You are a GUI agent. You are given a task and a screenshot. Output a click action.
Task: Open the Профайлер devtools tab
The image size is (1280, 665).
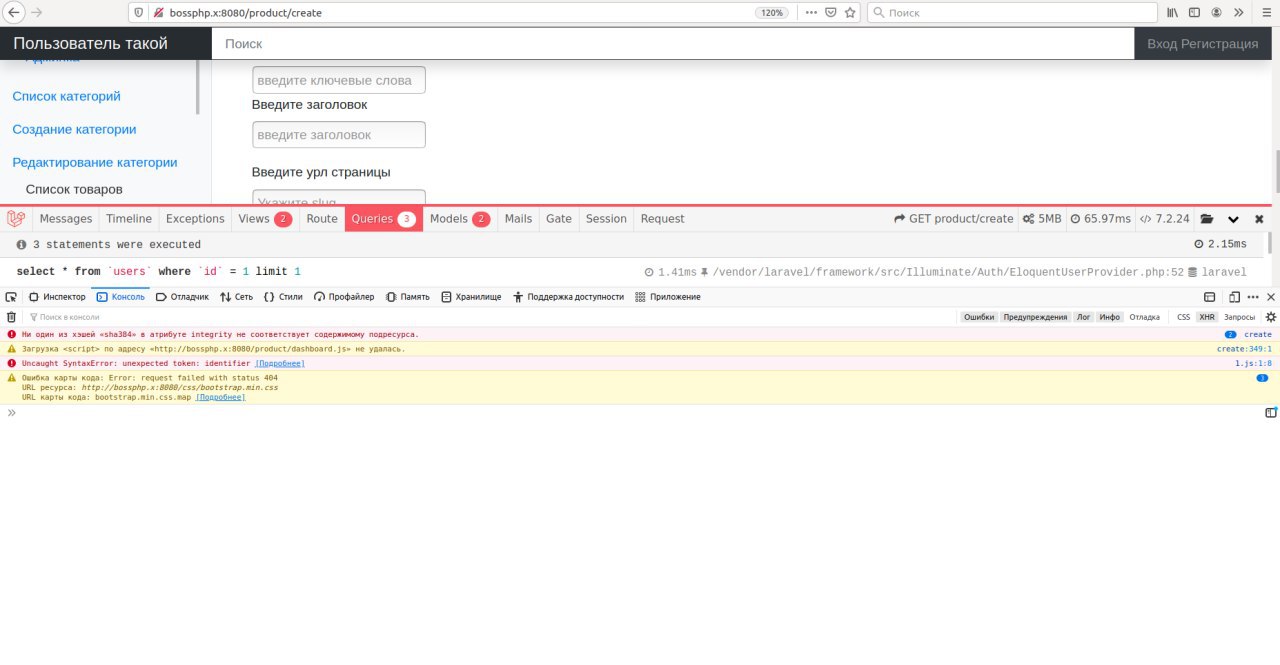pos(344,297)
